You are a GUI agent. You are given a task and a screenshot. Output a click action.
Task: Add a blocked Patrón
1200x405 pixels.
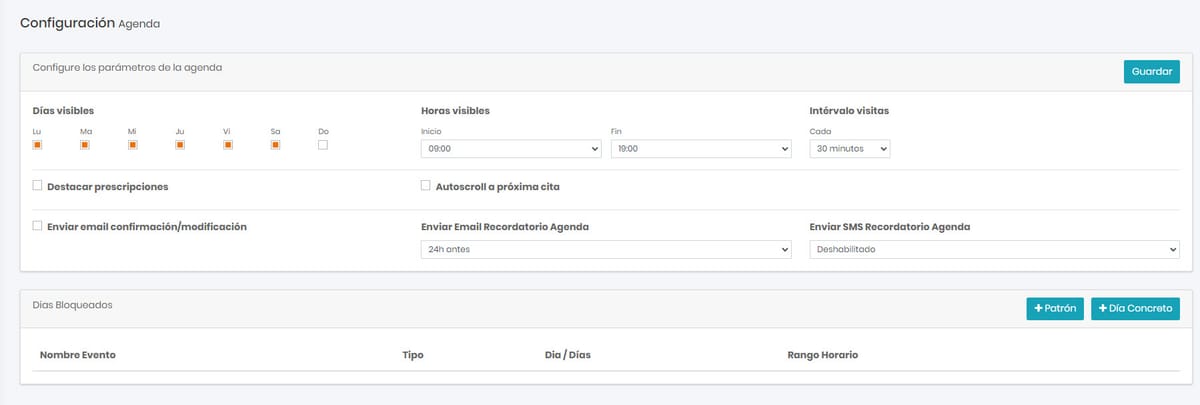click(1055, 309)
